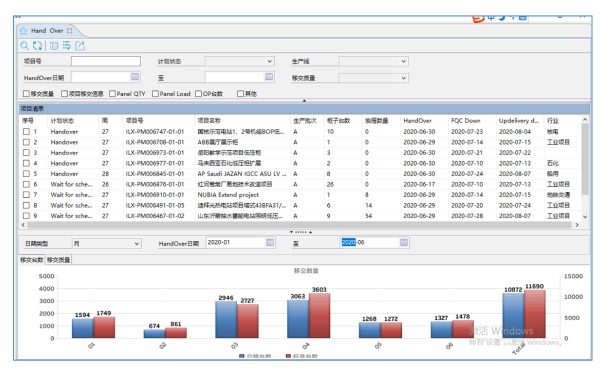Open calendar picker for top HandOver日期 field
The height and width of the screenshot is (372, 600).
coord(135,77)
